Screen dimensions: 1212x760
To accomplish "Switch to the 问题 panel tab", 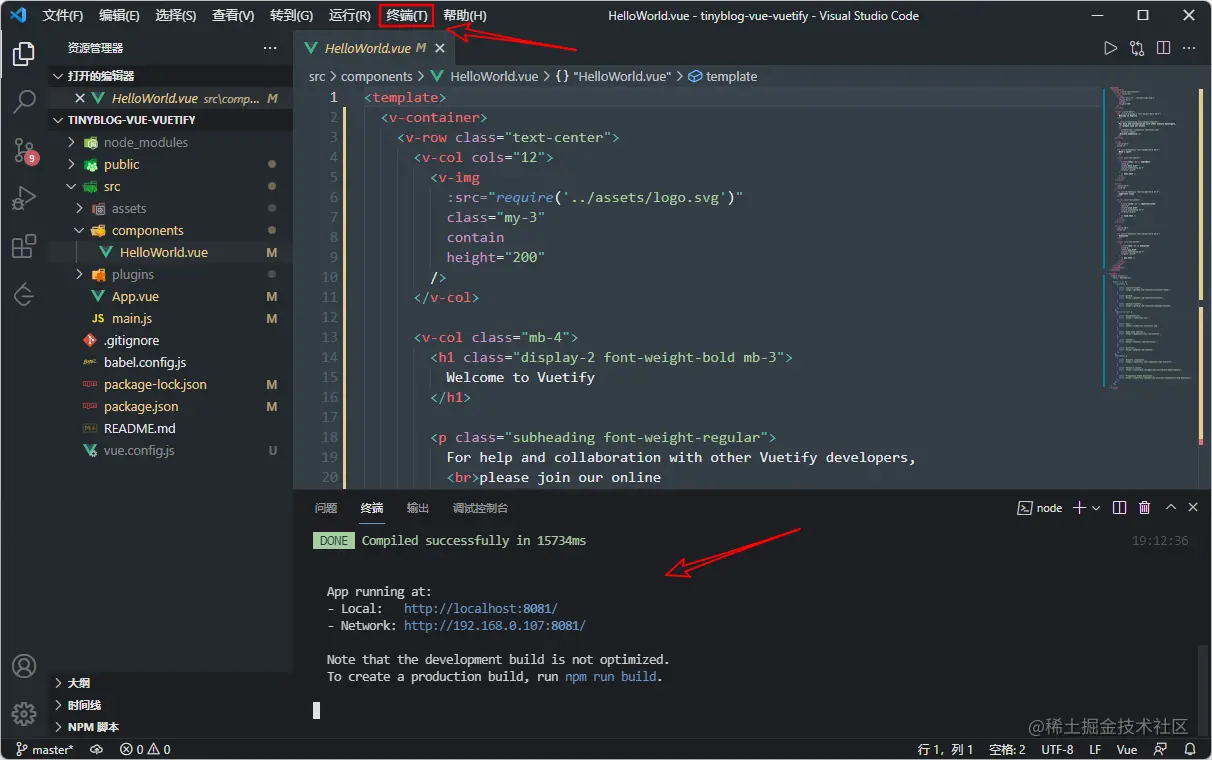I will (326, 508).
